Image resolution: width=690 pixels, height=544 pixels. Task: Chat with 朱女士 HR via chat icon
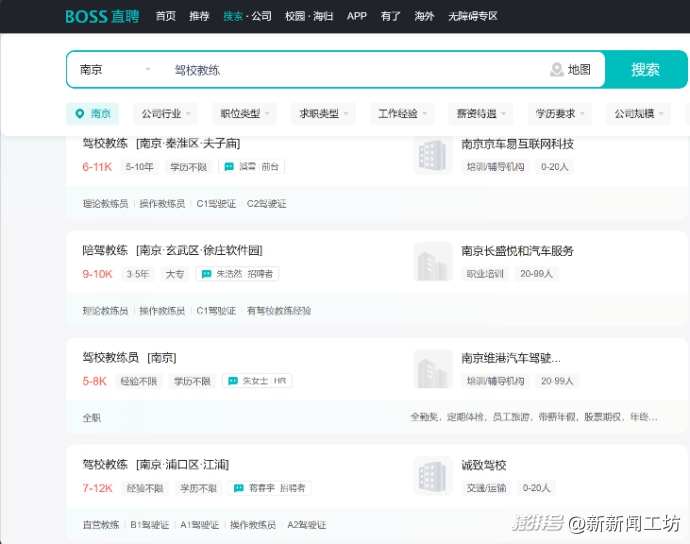click(x=233, y=381)
